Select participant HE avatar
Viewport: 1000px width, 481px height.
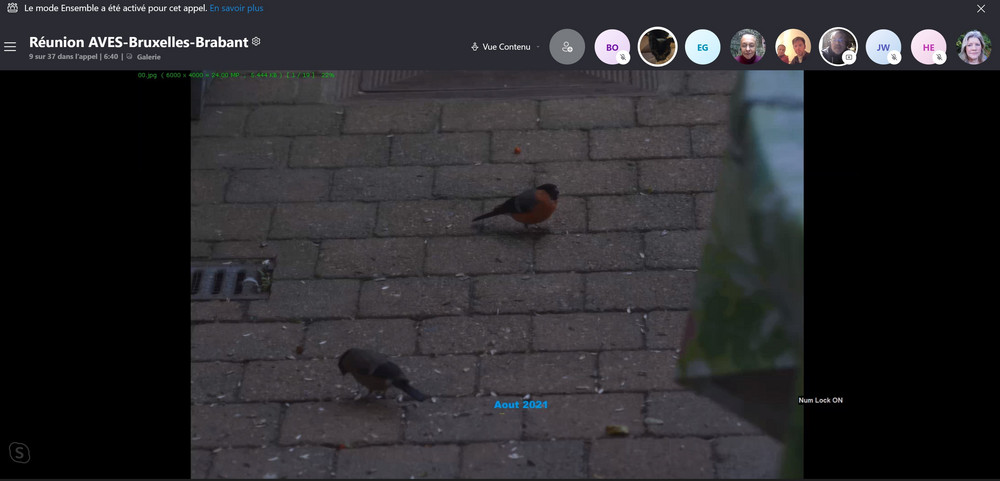pos(929,47)
